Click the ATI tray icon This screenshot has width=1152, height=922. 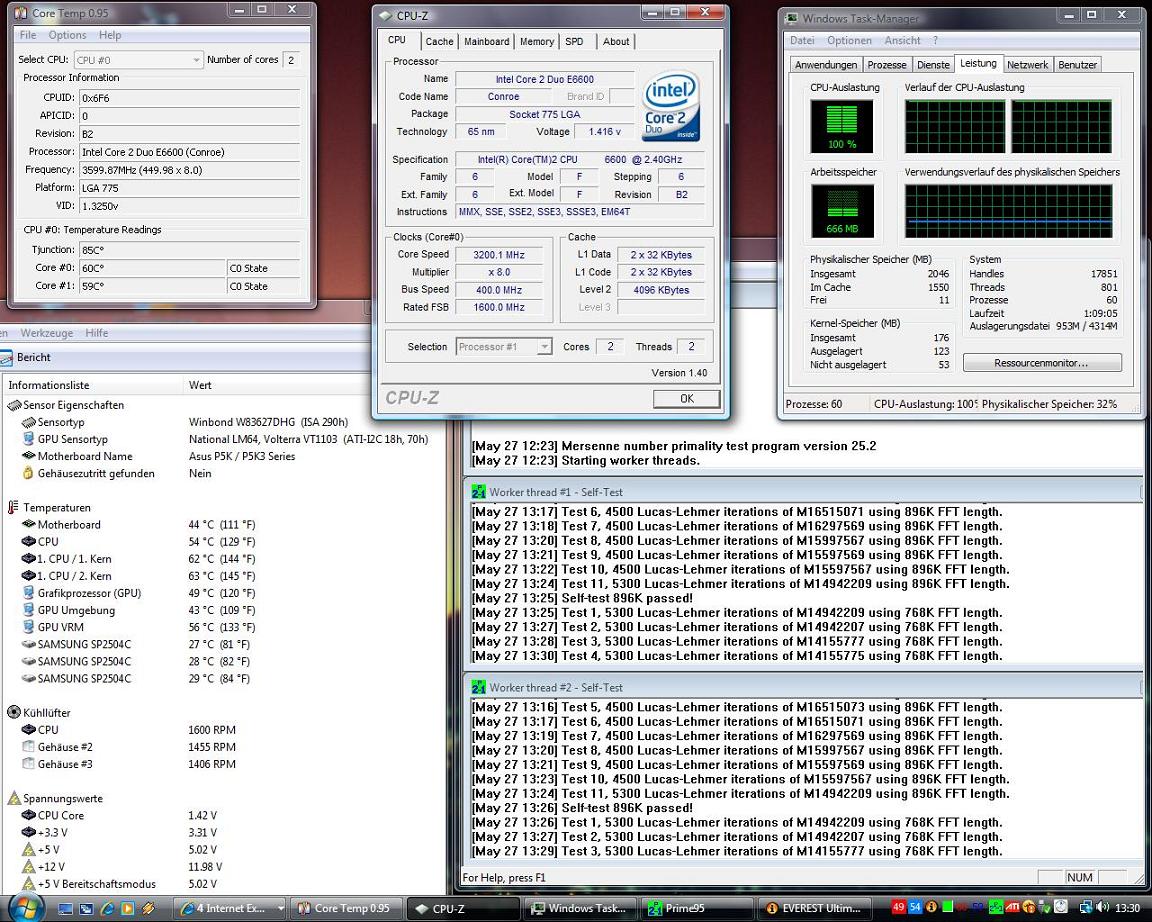click(x=1012, y=907)
